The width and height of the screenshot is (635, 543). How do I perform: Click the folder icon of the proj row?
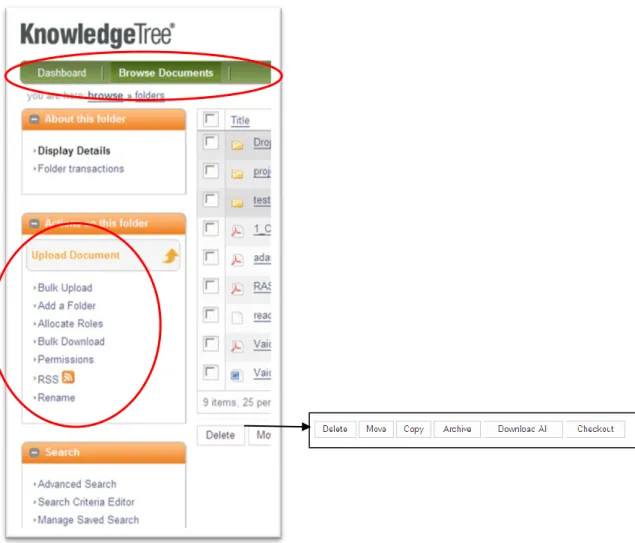coord(237,174)
